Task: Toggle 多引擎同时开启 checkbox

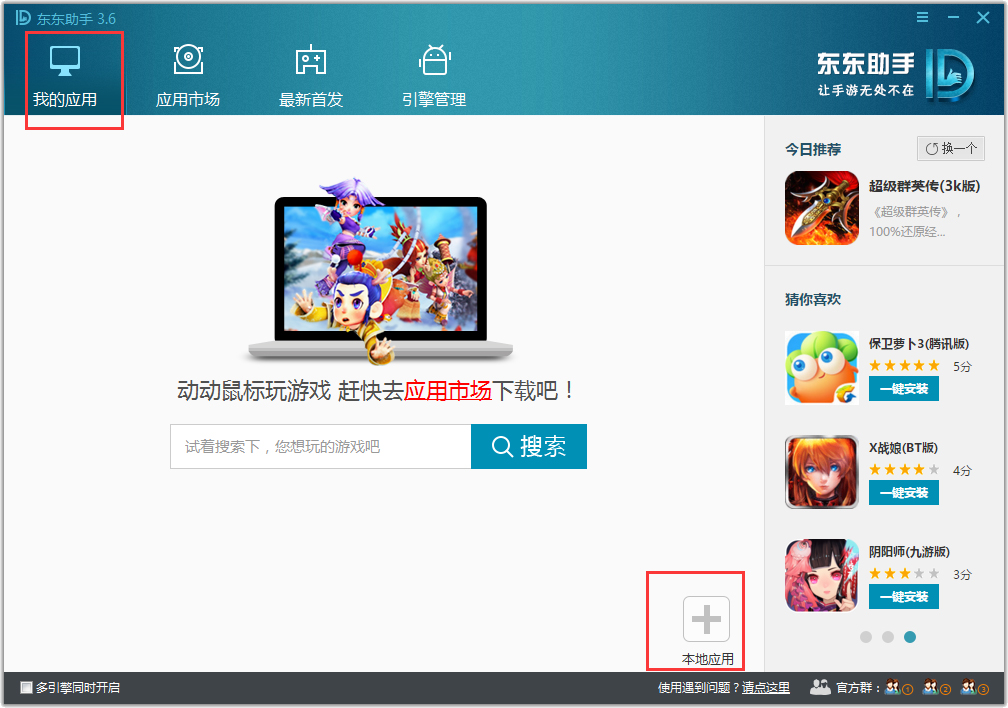Action: tap(26, 687)
